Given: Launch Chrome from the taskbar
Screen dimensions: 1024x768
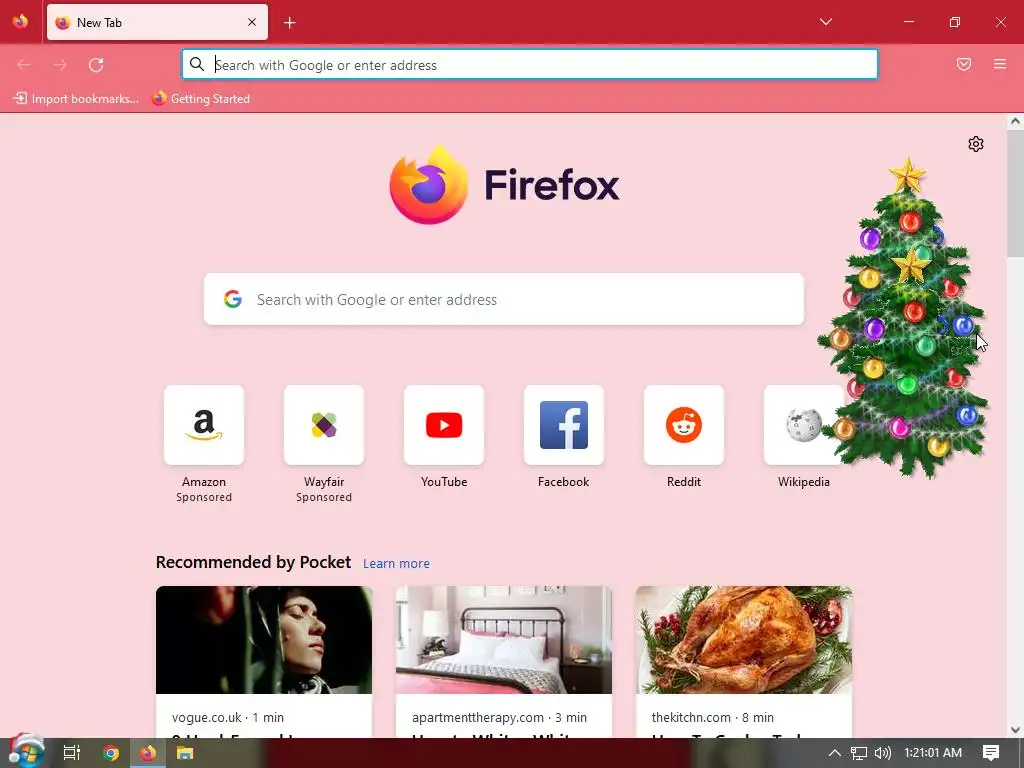Looking at the screenshot, I should pos(111,753).
